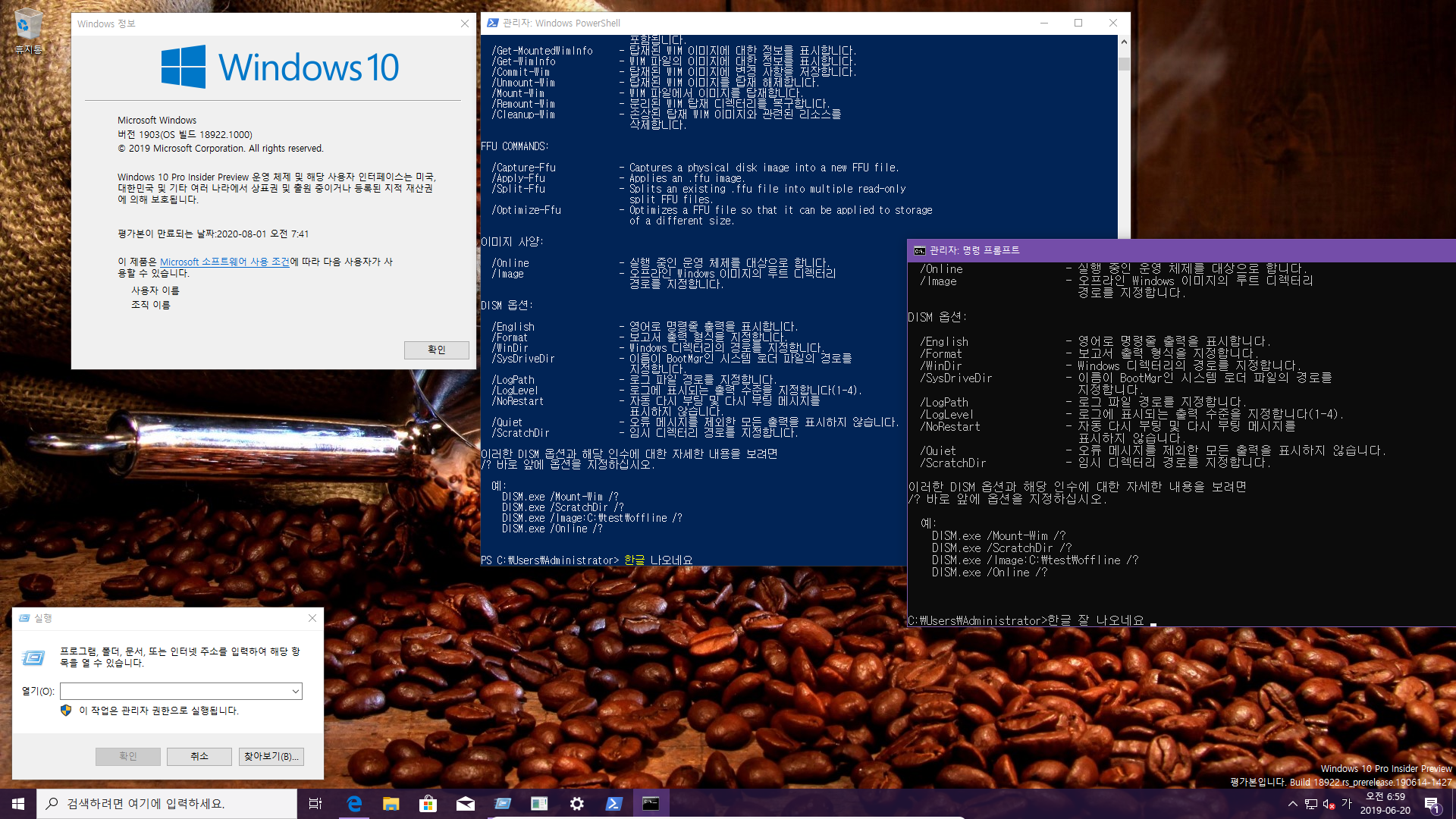
Task: Click 찾아보기(B)... in the Run dialog
Action: (271, 756)
